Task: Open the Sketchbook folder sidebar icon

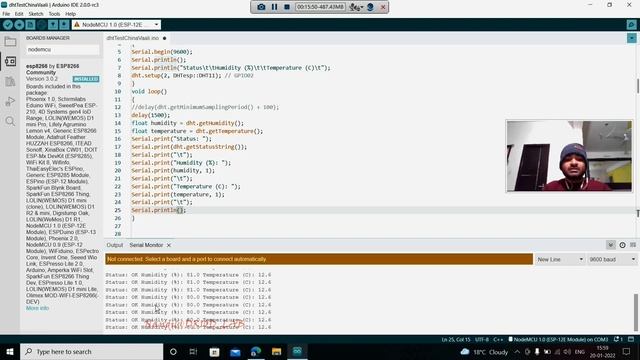Action: pos(10,41)
